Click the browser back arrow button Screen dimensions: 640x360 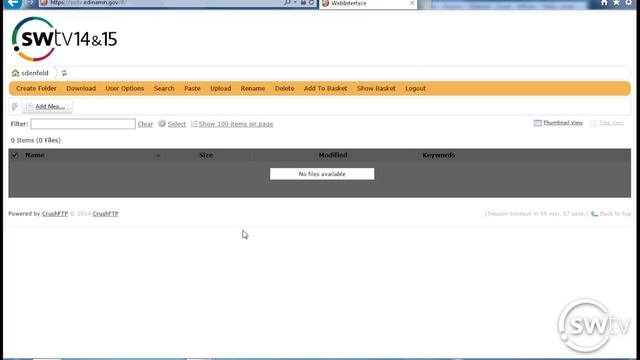pyautogui.click(x=12, y=3)
